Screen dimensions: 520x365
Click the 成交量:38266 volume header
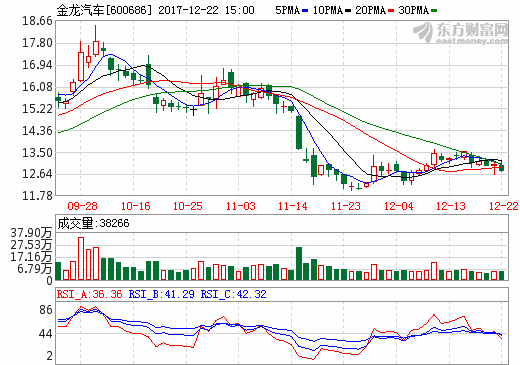pos(93,223)
